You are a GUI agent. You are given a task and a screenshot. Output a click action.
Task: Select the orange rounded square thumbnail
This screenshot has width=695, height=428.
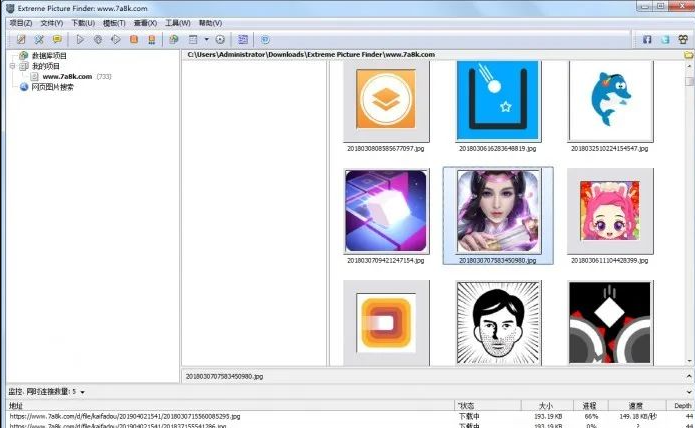coord(386,323)
